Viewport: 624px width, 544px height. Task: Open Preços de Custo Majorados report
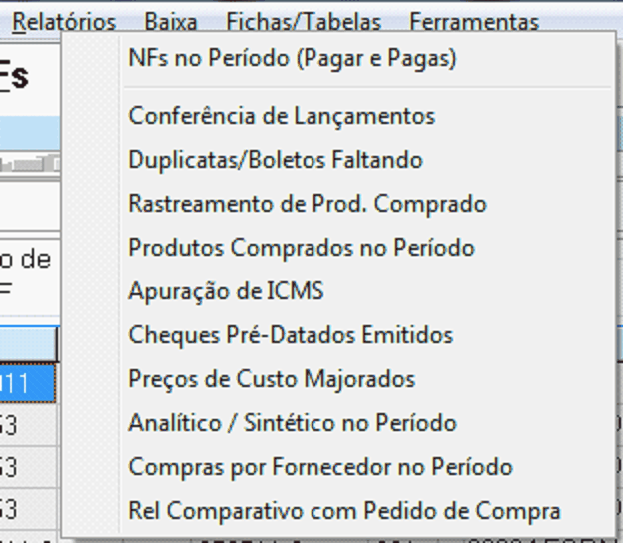[271, 379]
